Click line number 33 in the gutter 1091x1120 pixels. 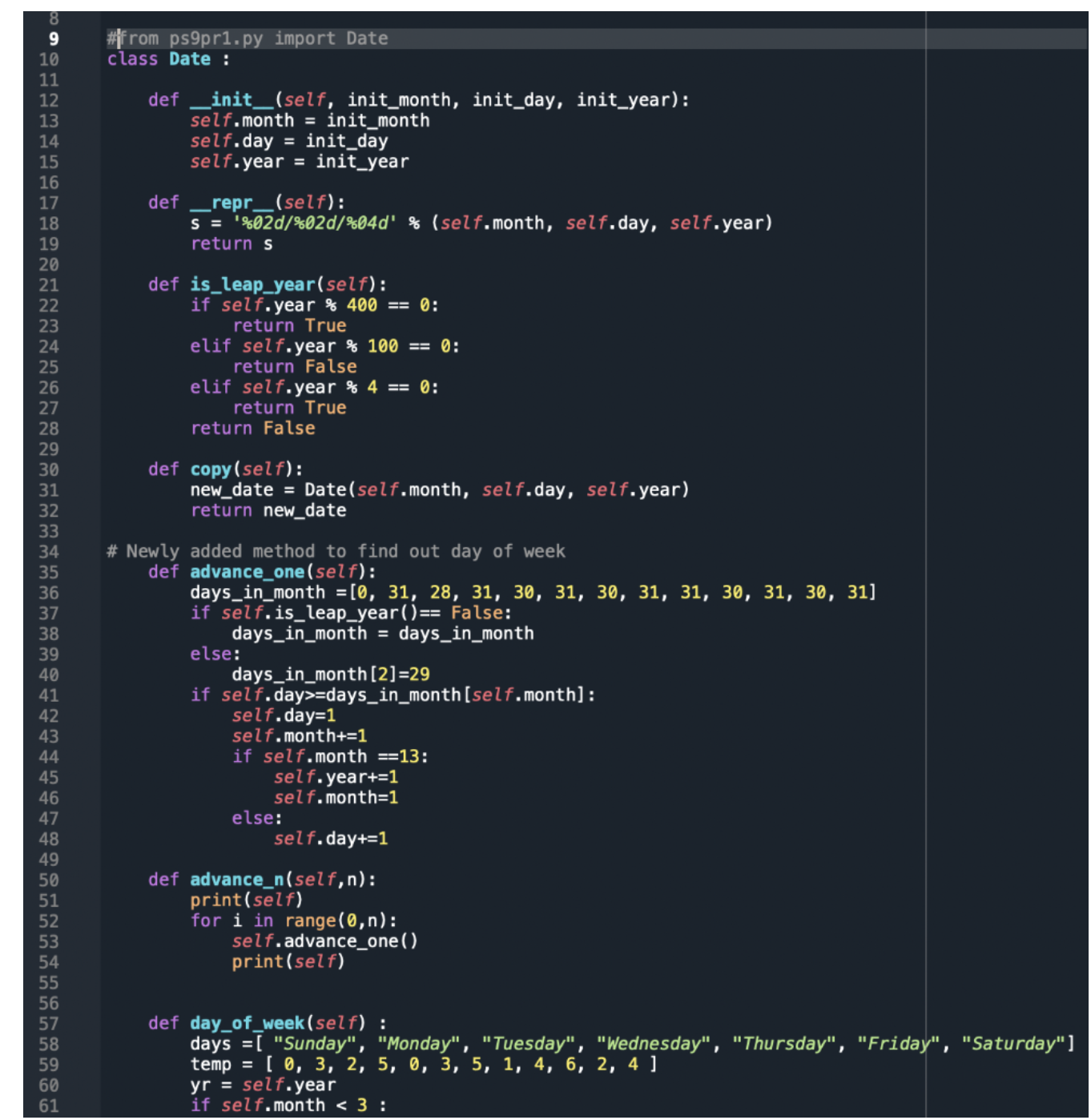[x=49, y=531]
